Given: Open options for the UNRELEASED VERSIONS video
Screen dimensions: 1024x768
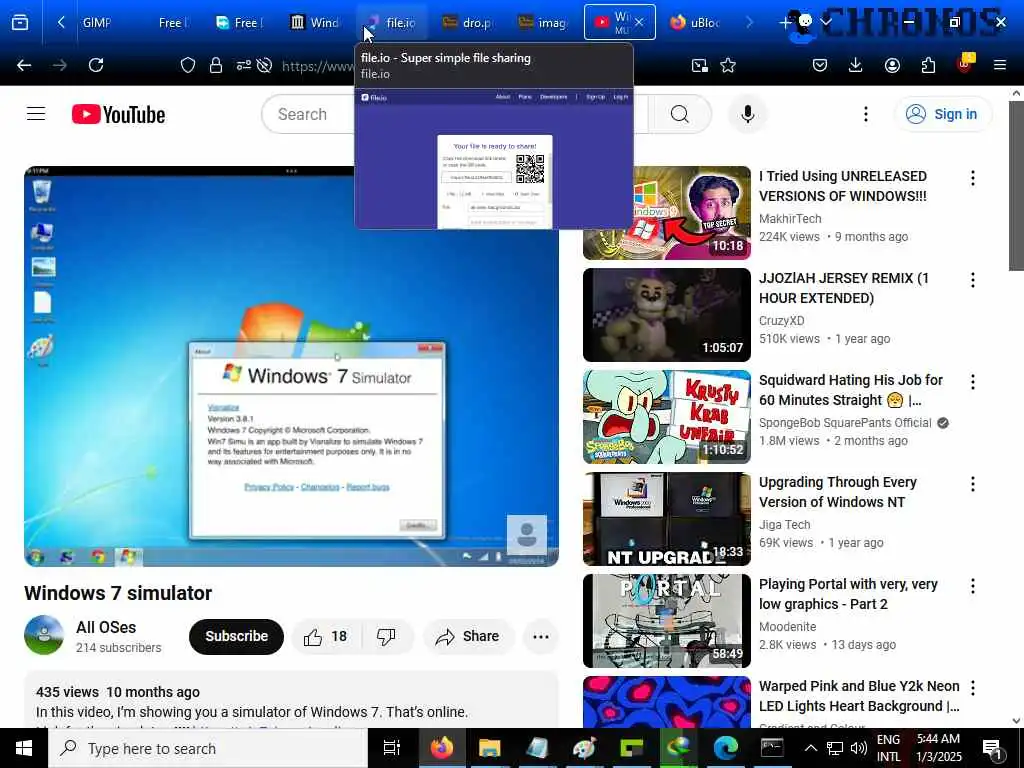Looking at the screenshot, I should click(x=973, y=178).
